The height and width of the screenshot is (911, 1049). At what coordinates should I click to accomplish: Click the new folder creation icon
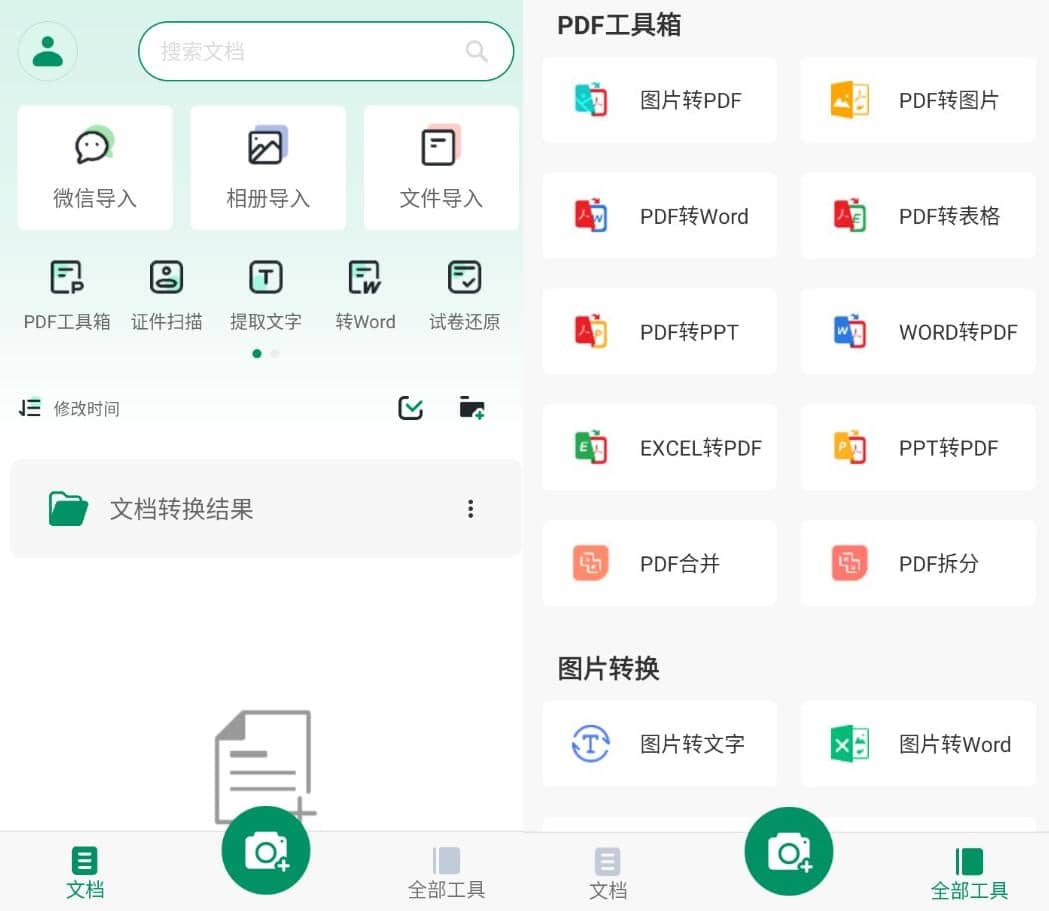pos(471,408)
